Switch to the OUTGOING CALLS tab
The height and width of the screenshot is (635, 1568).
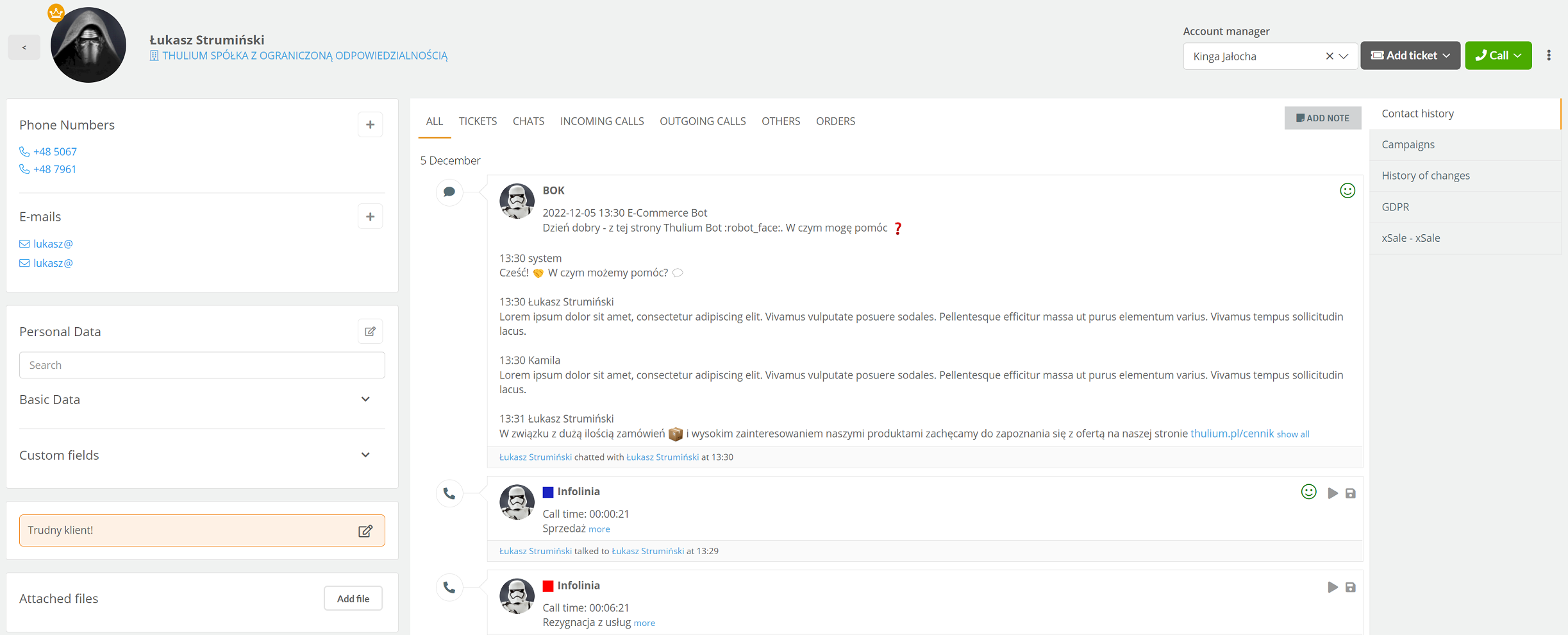(703, 121)
